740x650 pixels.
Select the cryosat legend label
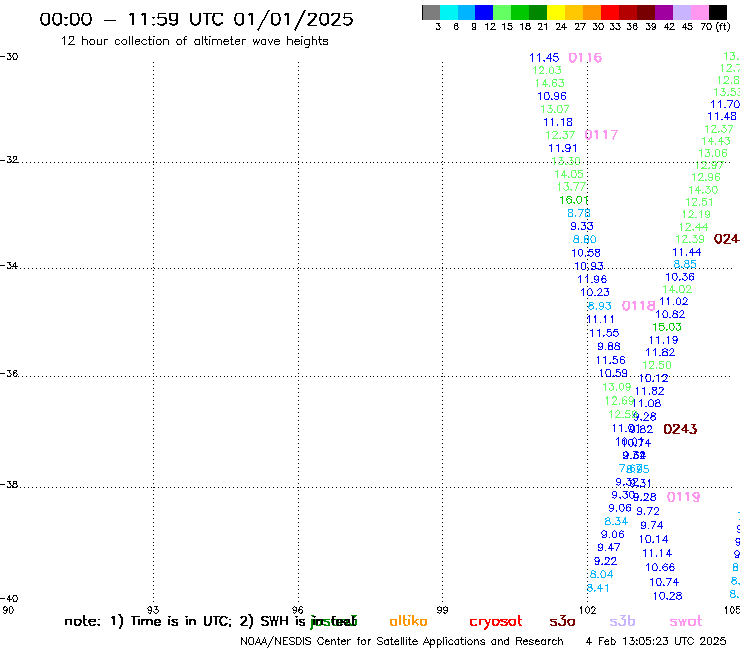(x=496, y=622)
